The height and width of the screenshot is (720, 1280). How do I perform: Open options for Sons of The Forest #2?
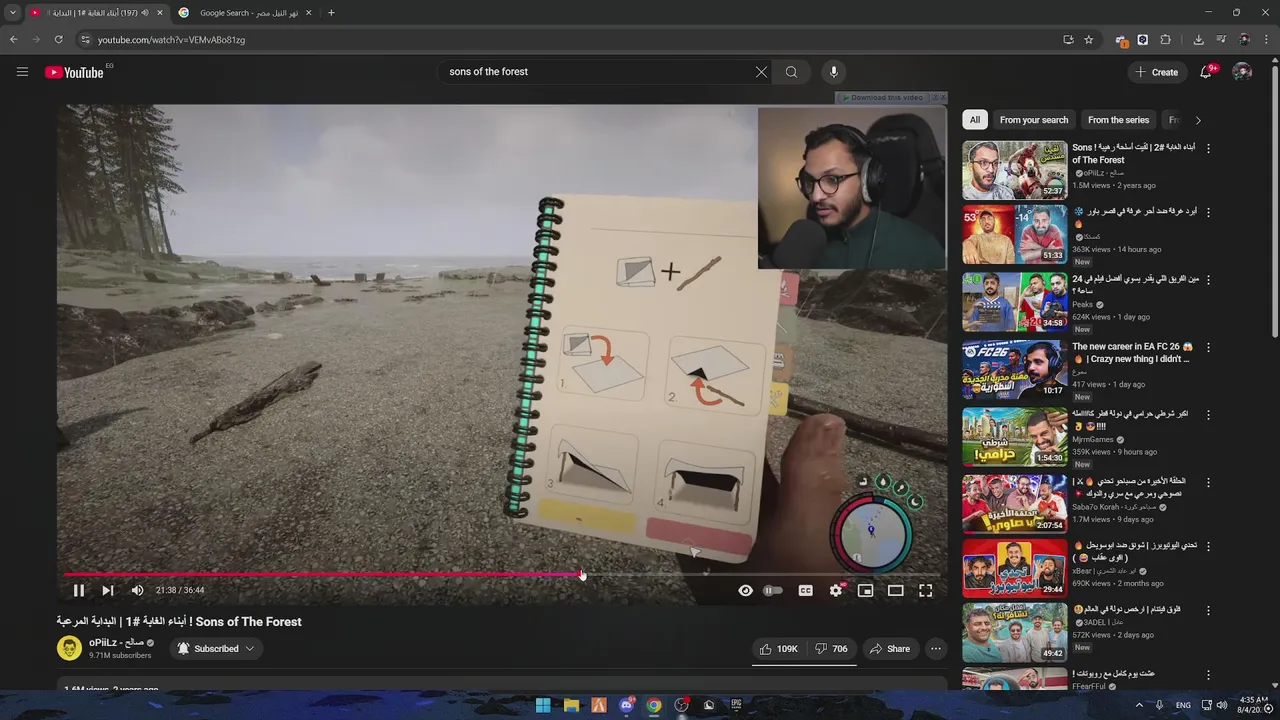click(x=1208, y=148)
